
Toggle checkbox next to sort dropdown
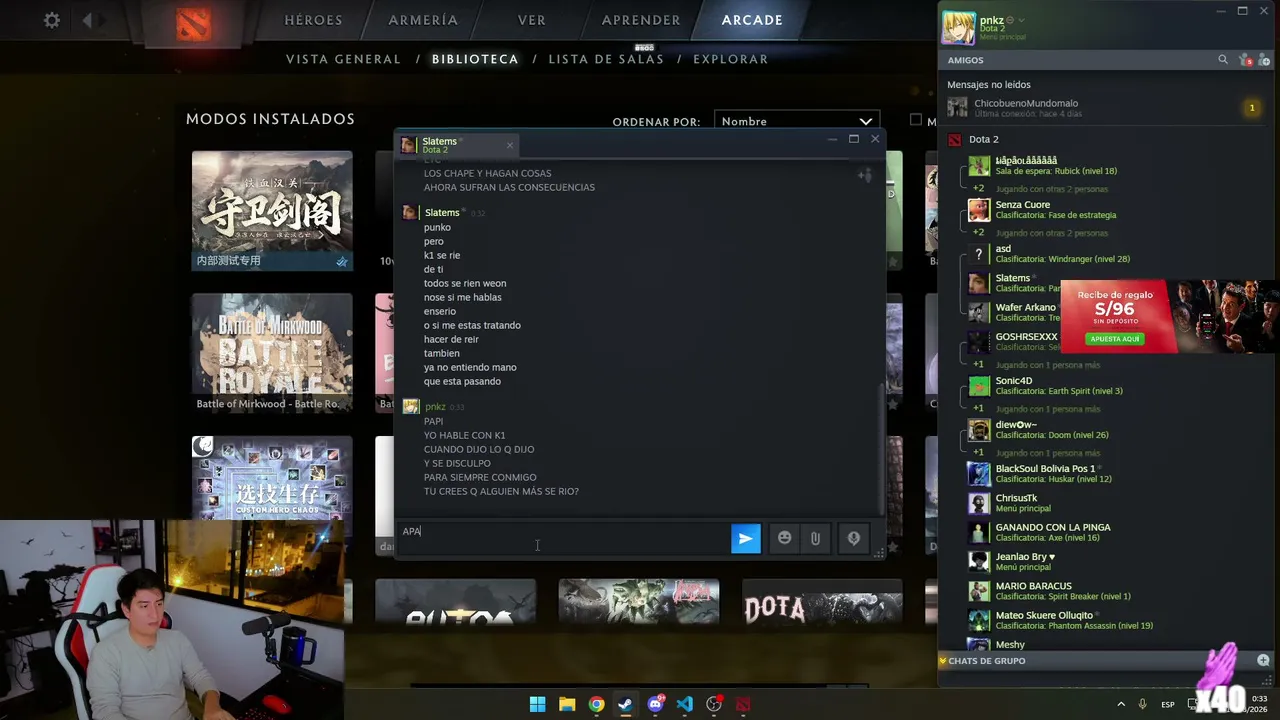tap(915, 120)
